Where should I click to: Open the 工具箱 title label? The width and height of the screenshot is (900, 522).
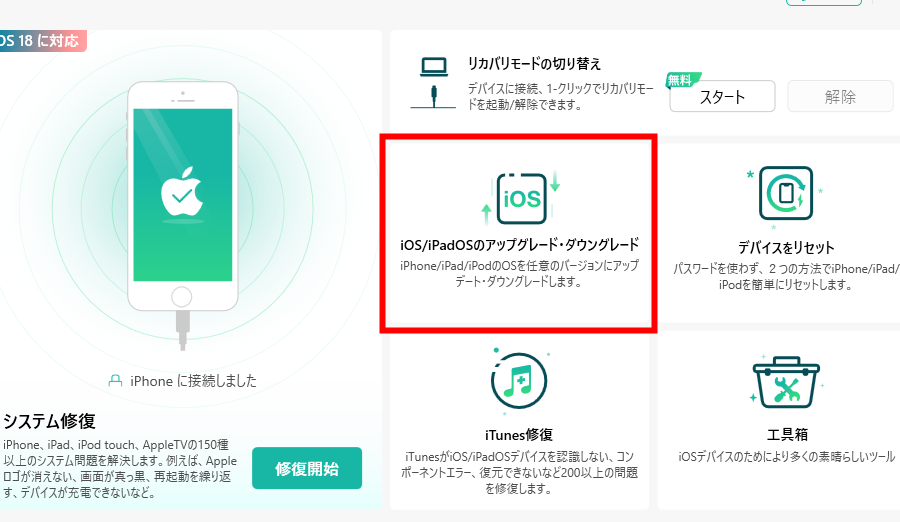point(786,434)
